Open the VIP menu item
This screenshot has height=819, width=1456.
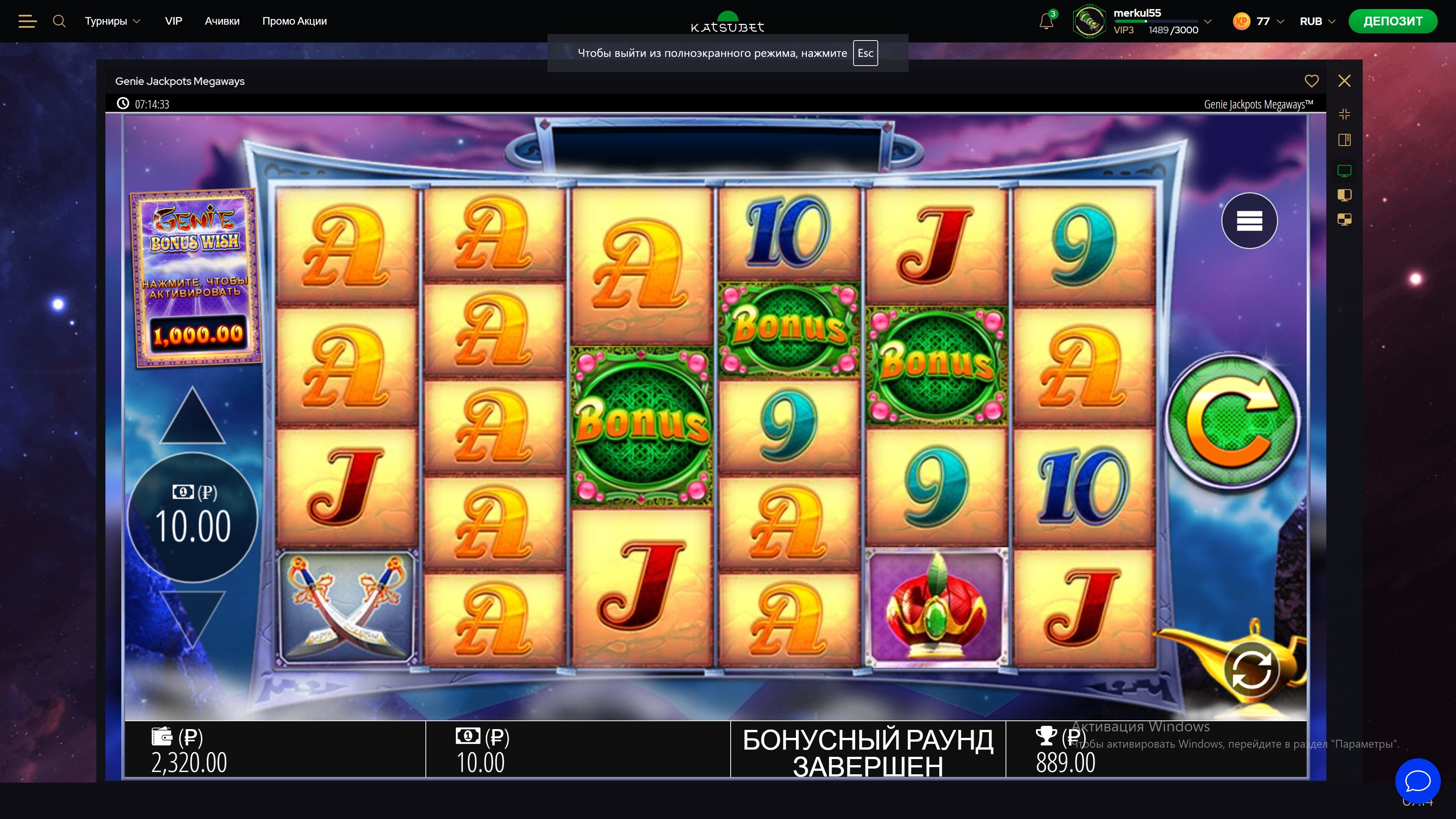174,22
